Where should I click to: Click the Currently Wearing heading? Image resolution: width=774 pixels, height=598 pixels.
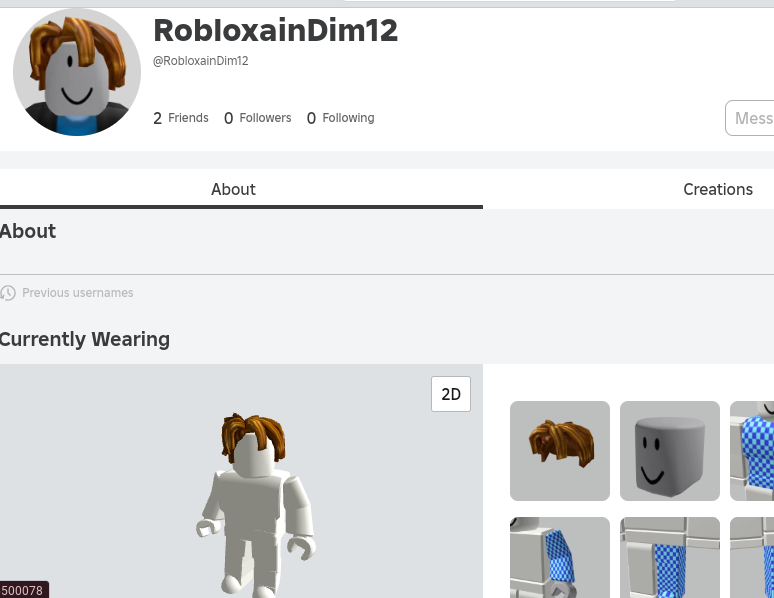84,339
